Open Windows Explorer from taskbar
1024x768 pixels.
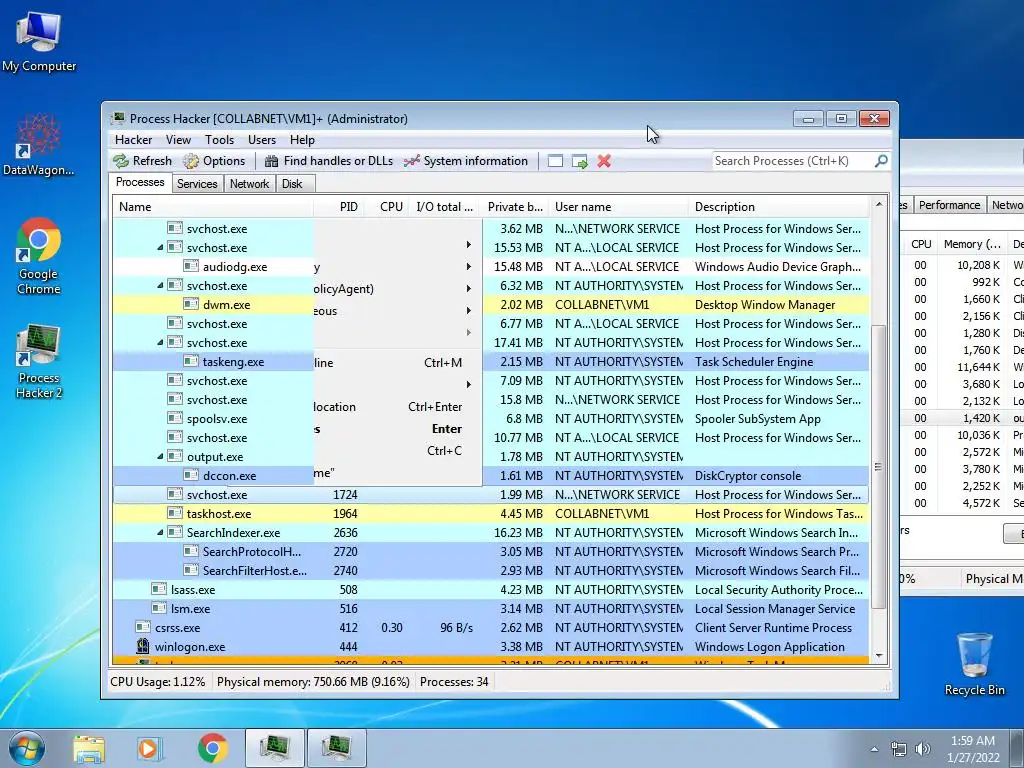click(x=89, y=748)
